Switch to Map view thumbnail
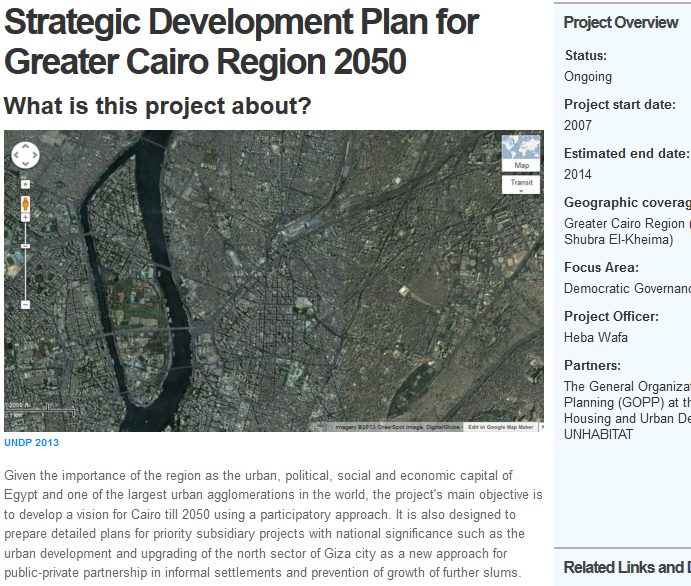This screenshot has width=691, height=586. (521, 153)
